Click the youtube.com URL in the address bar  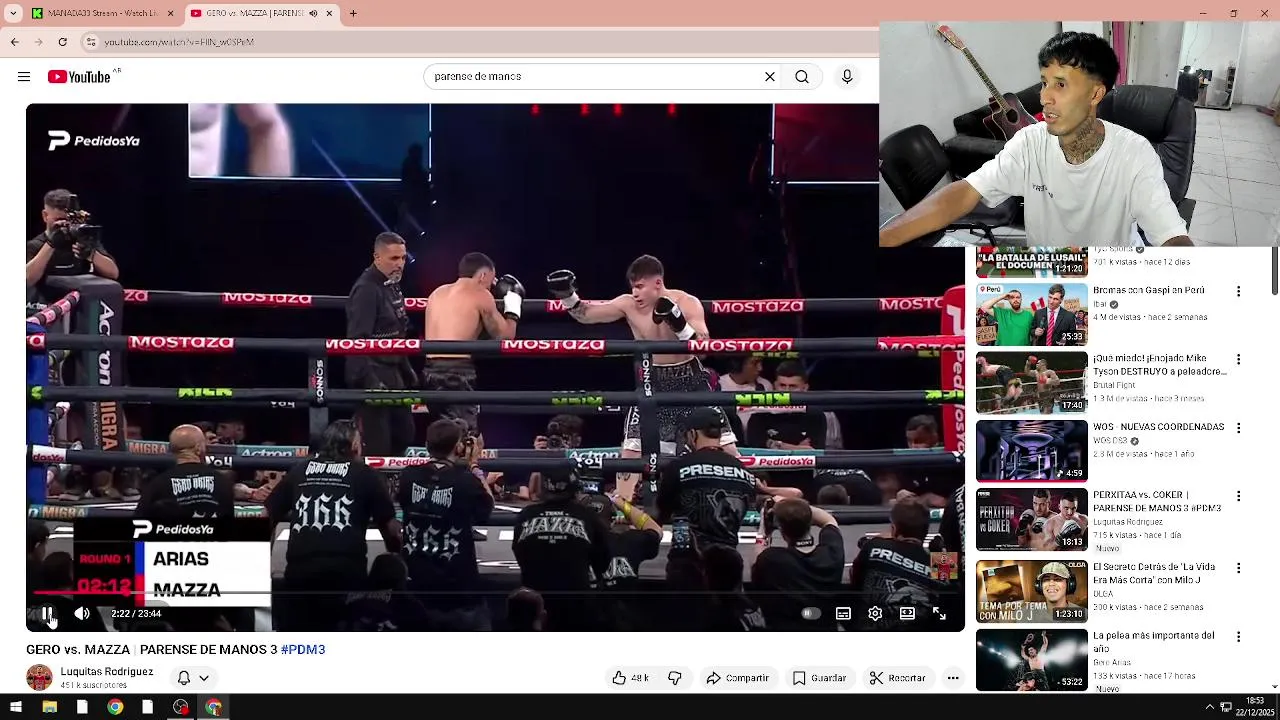[179, 42]
